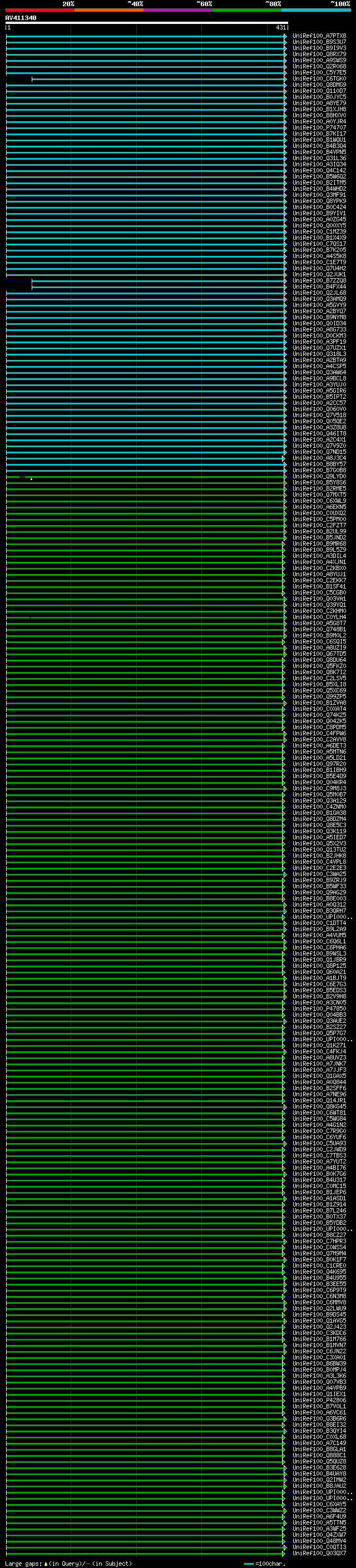Select hit label UniRef100_B0C424
This screenshot has height=1568, width=356.
tap(319, 207)
